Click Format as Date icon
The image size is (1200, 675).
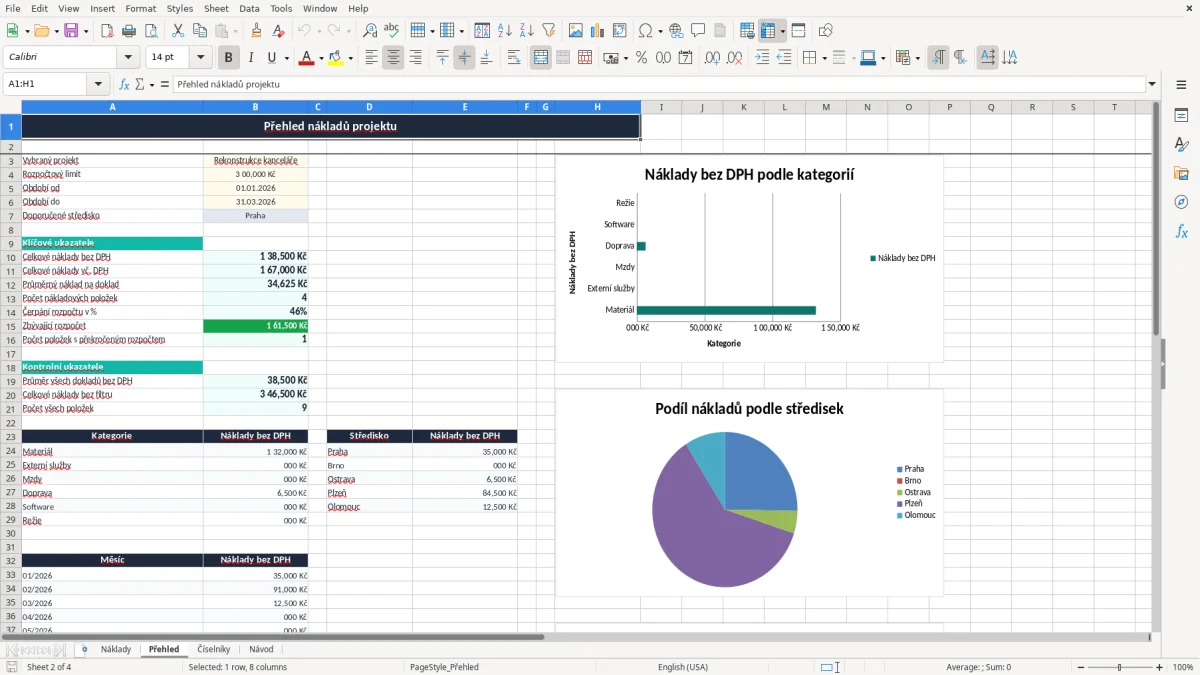[686, 58]
